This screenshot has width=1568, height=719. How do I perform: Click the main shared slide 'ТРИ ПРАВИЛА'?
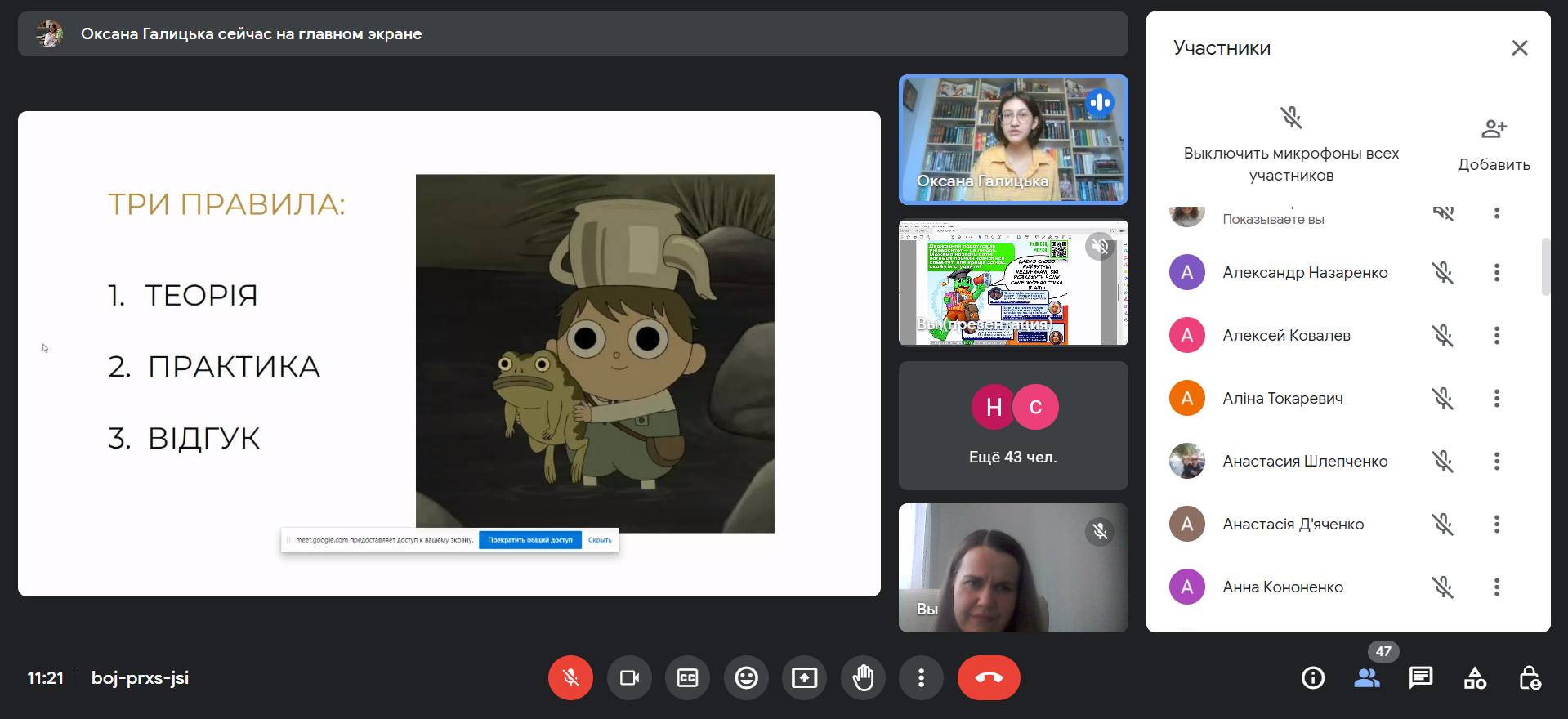pyautogui.click(x=449, y=354)
